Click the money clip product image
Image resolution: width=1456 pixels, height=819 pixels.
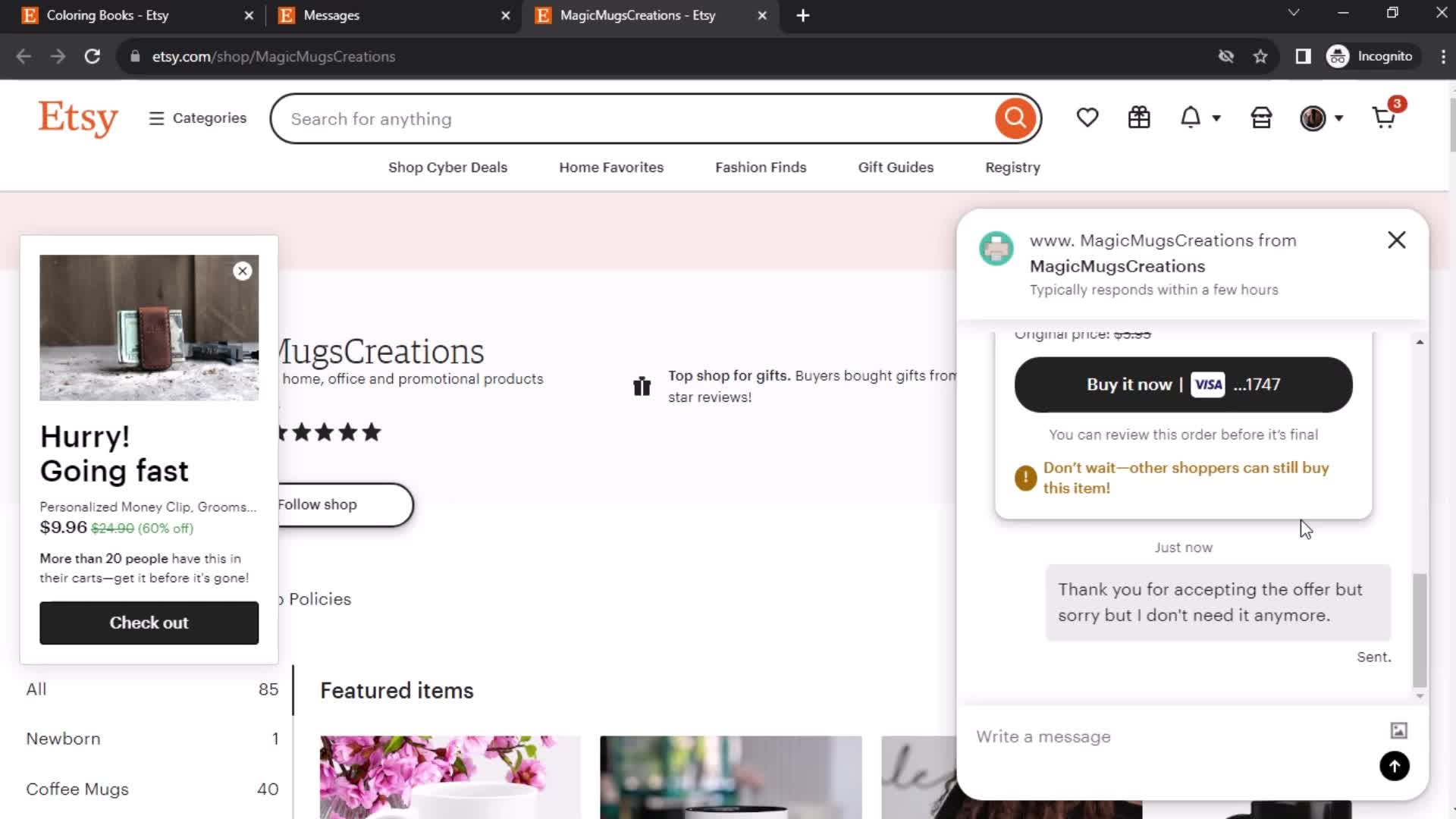pyautogui.click(x=149, y=328)
